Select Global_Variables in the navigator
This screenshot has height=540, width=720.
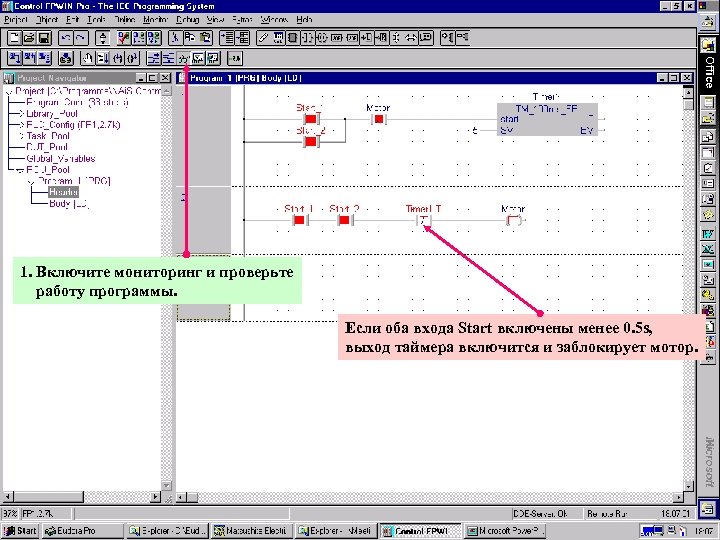click(61, 158)
